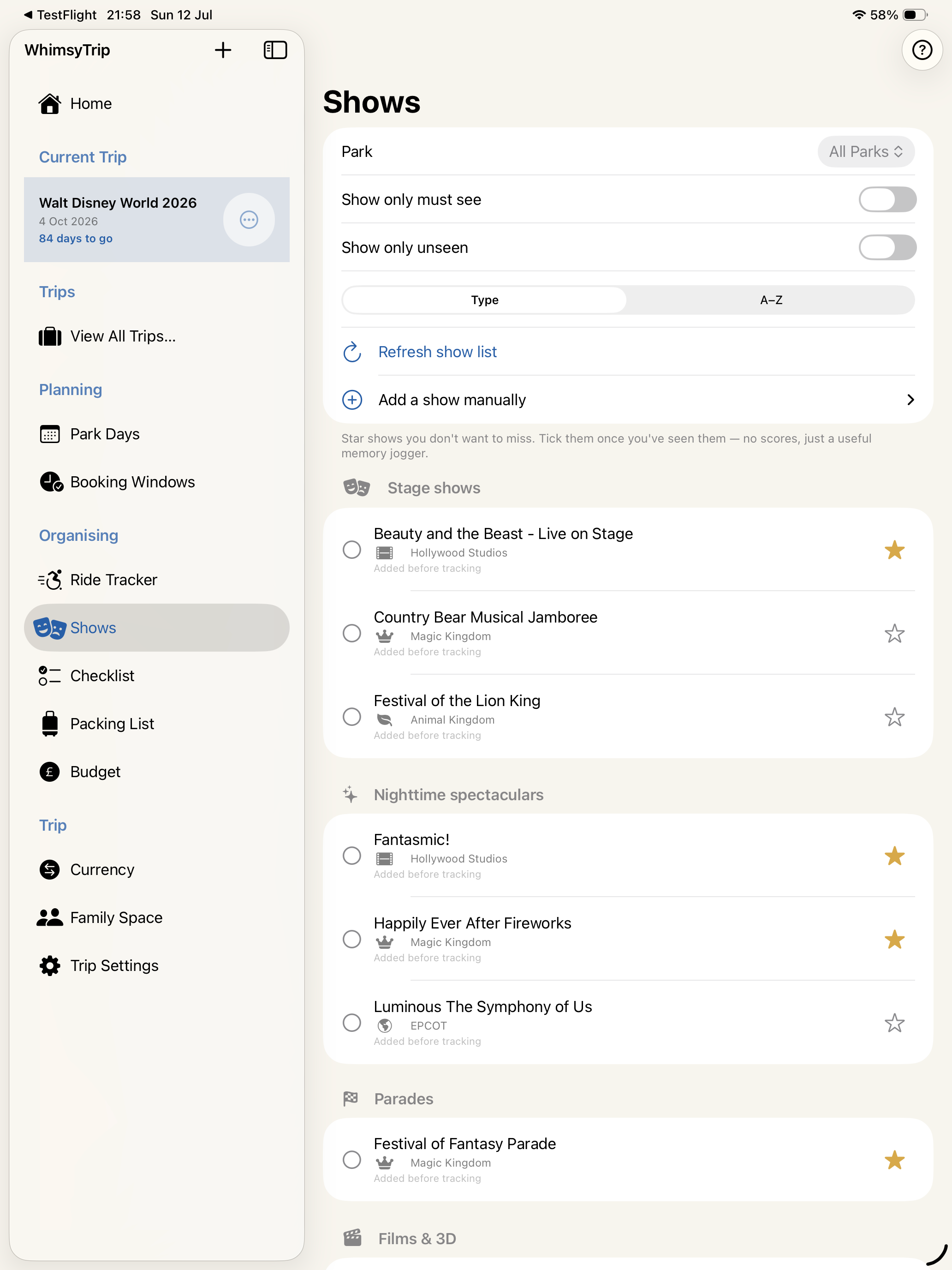Sort shows A–Z

pyautogui.click(x=771, y=300)
